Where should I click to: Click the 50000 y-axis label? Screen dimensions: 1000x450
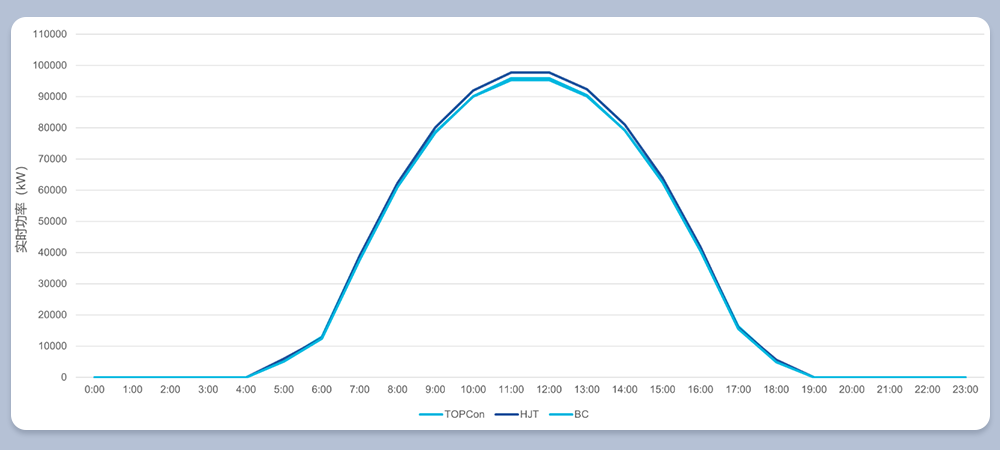point(53,221)
